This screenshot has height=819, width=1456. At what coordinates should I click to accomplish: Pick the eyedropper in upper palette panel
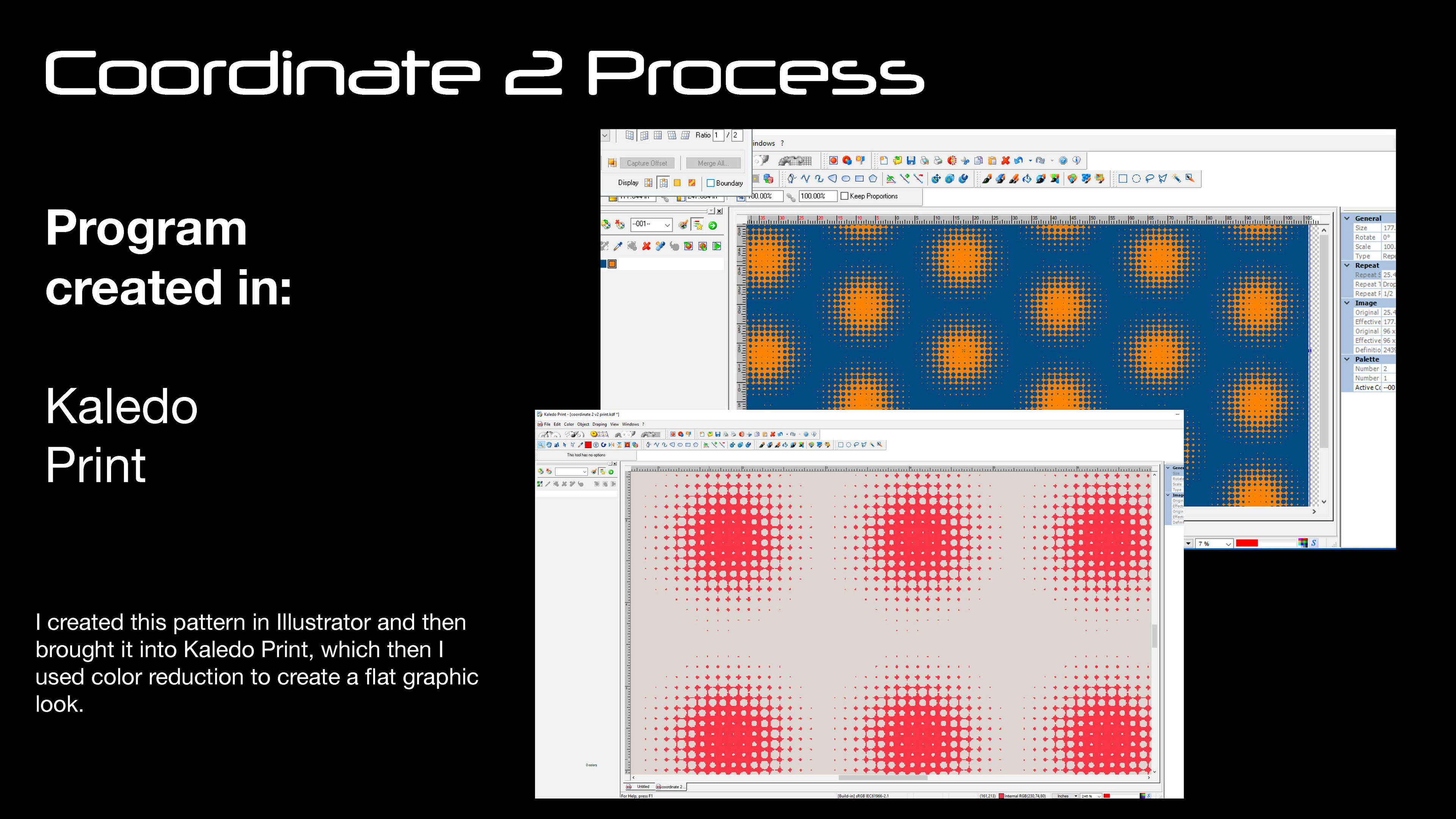618,246
